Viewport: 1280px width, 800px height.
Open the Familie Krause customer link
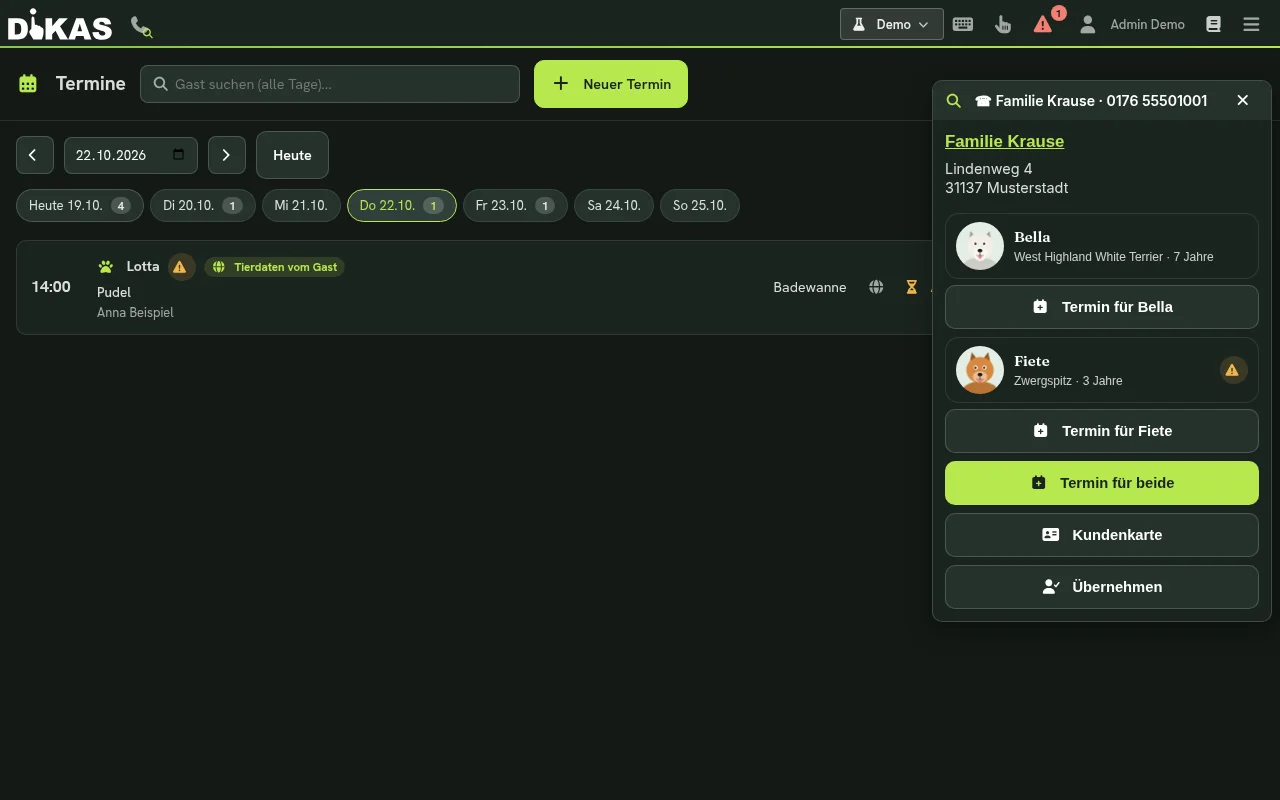pyautogui.click(x=1004, y=141)
